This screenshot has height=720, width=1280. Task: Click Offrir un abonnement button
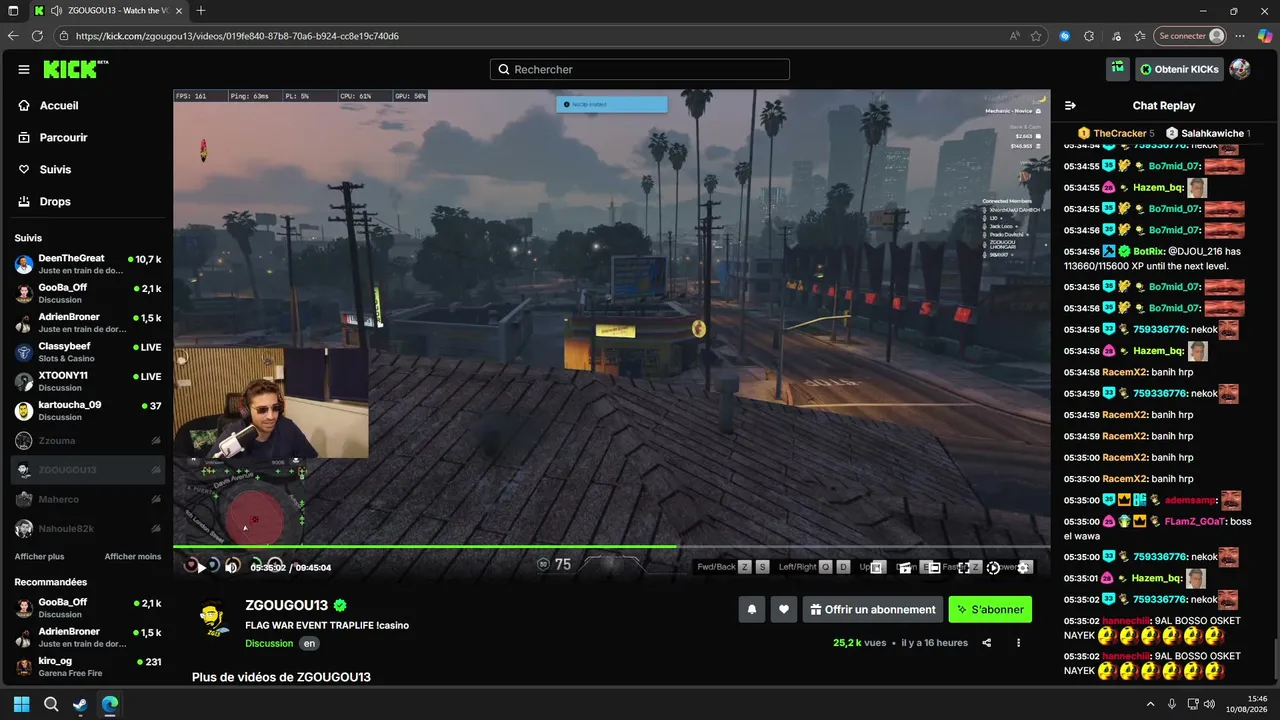click(872, 609)
